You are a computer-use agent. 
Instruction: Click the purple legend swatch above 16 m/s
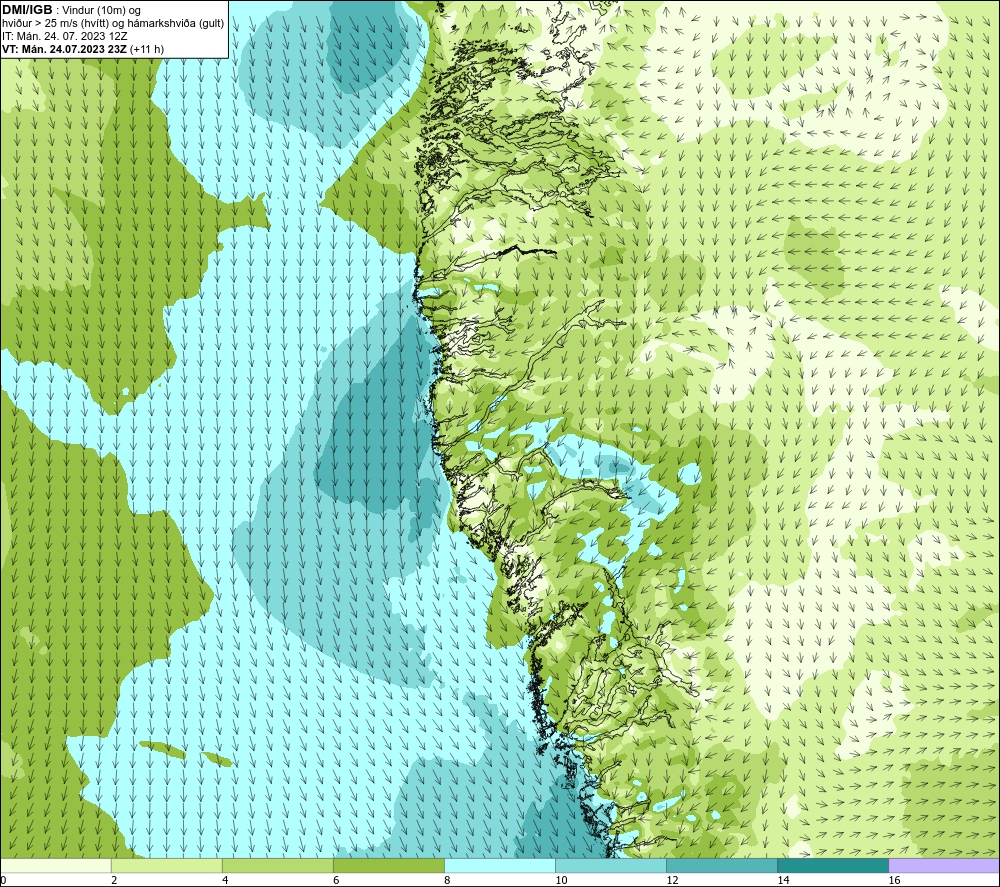[x=944, y=866]
